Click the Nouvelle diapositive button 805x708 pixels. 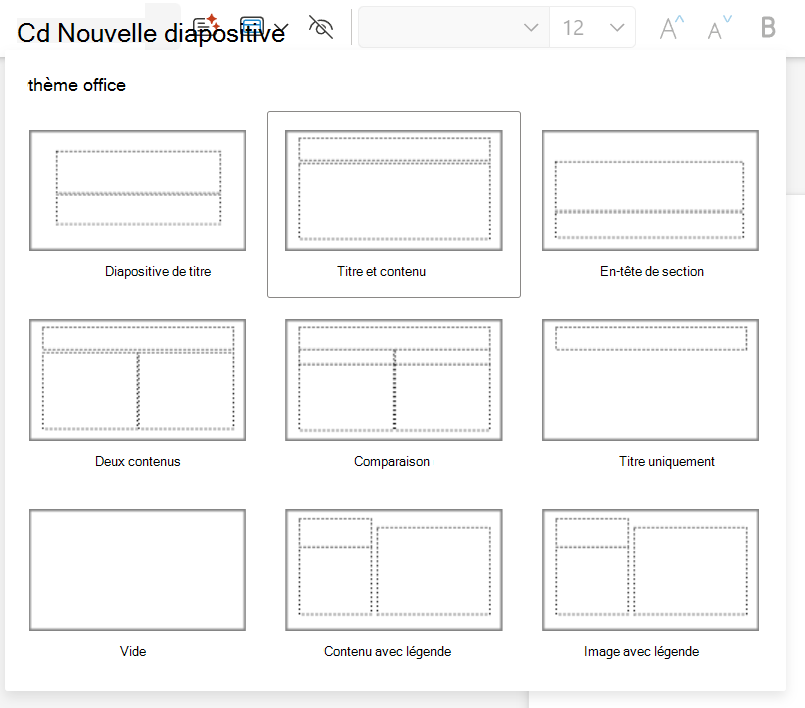pos(150,33)
